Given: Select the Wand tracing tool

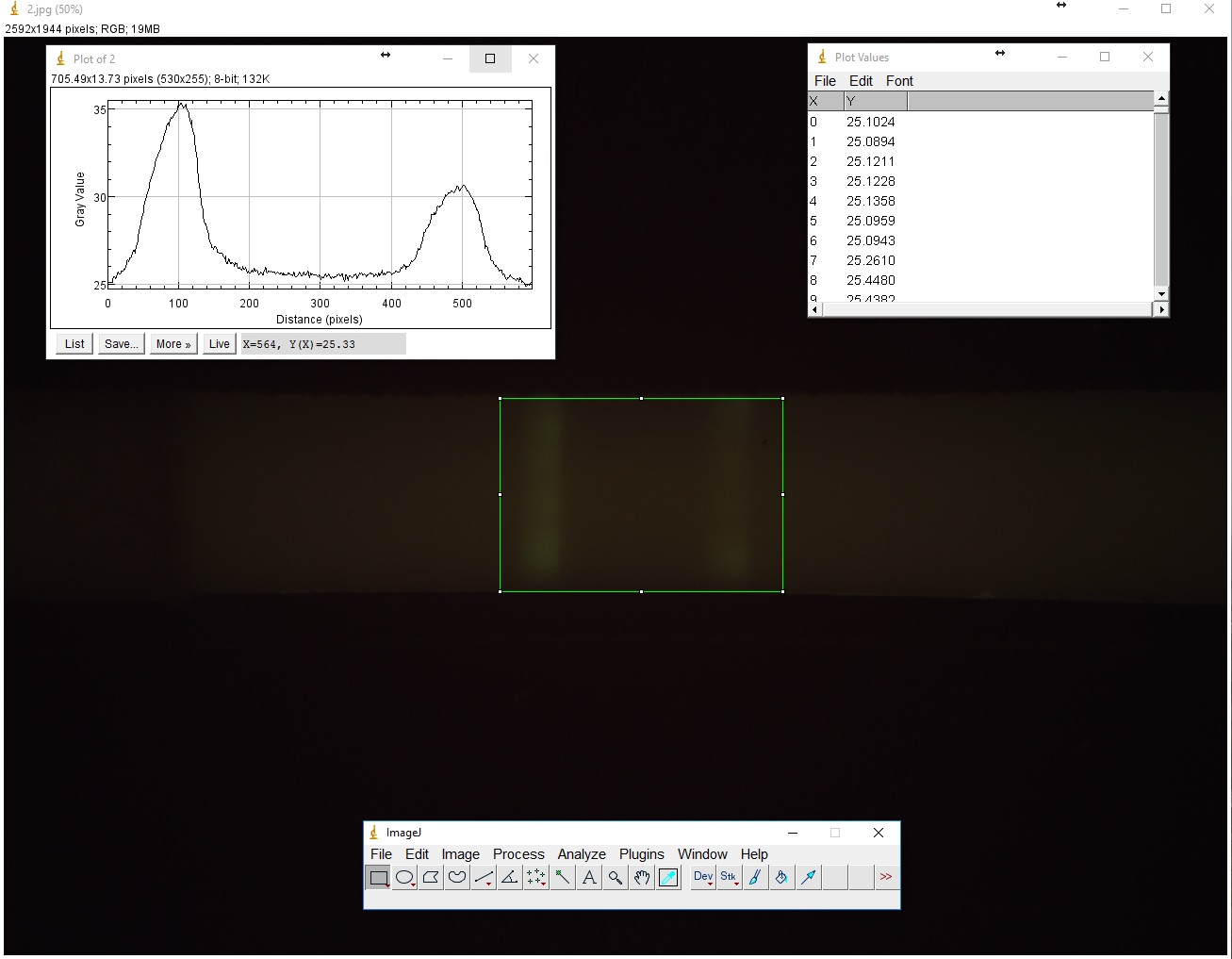Looking at the screenshot, I should [563, 878].
